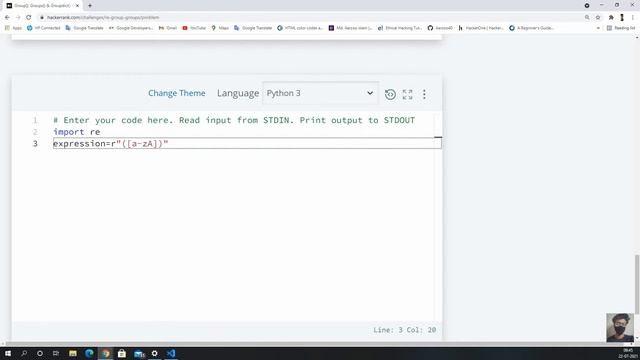
Task: Bookmark this page with the star icon
Action: (x=598, y=18)
